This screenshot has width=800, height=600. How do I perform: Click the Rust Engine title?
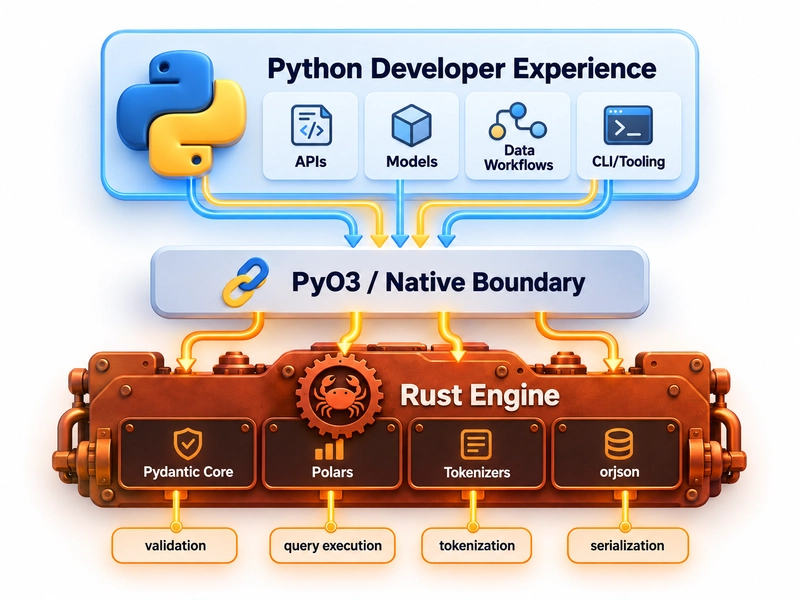point(480,395)
